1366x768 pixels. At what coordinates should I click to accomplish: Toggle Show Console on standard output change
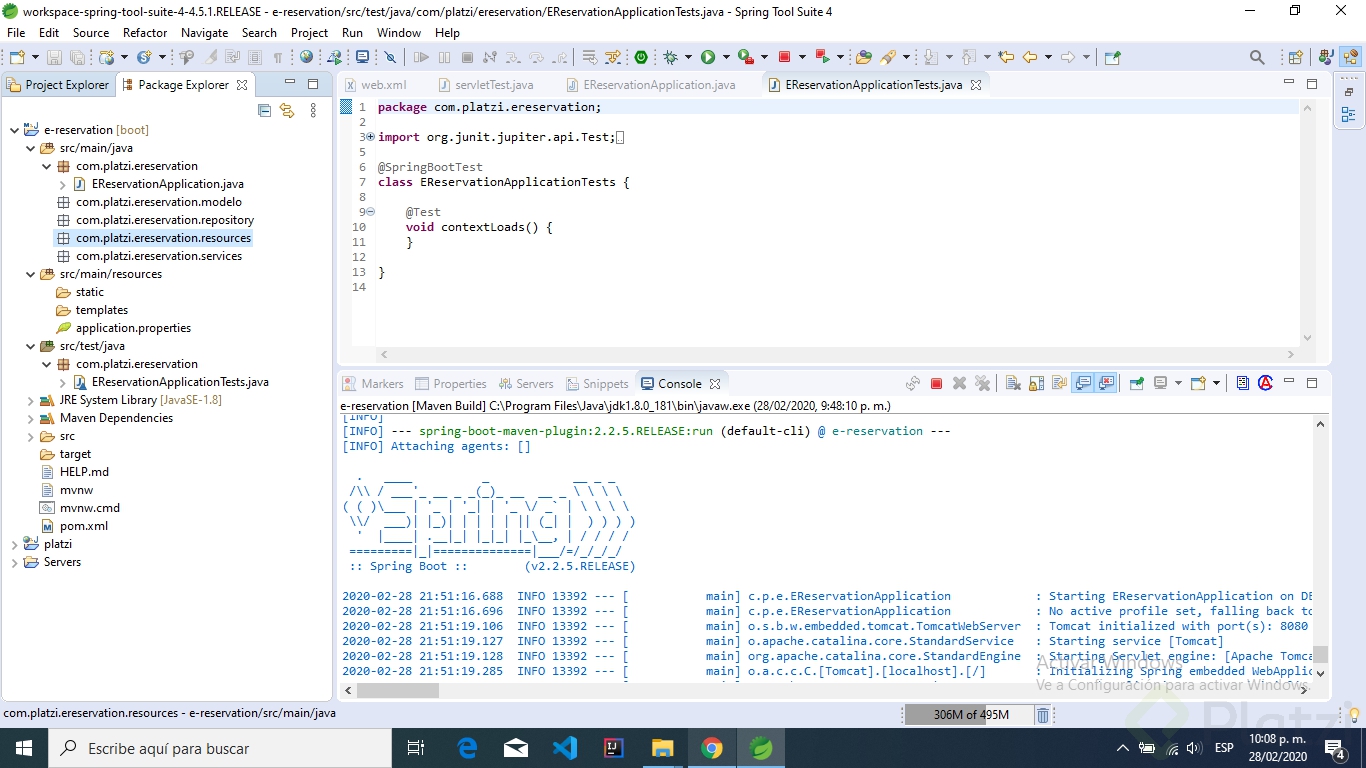[x=1082, y=383]
